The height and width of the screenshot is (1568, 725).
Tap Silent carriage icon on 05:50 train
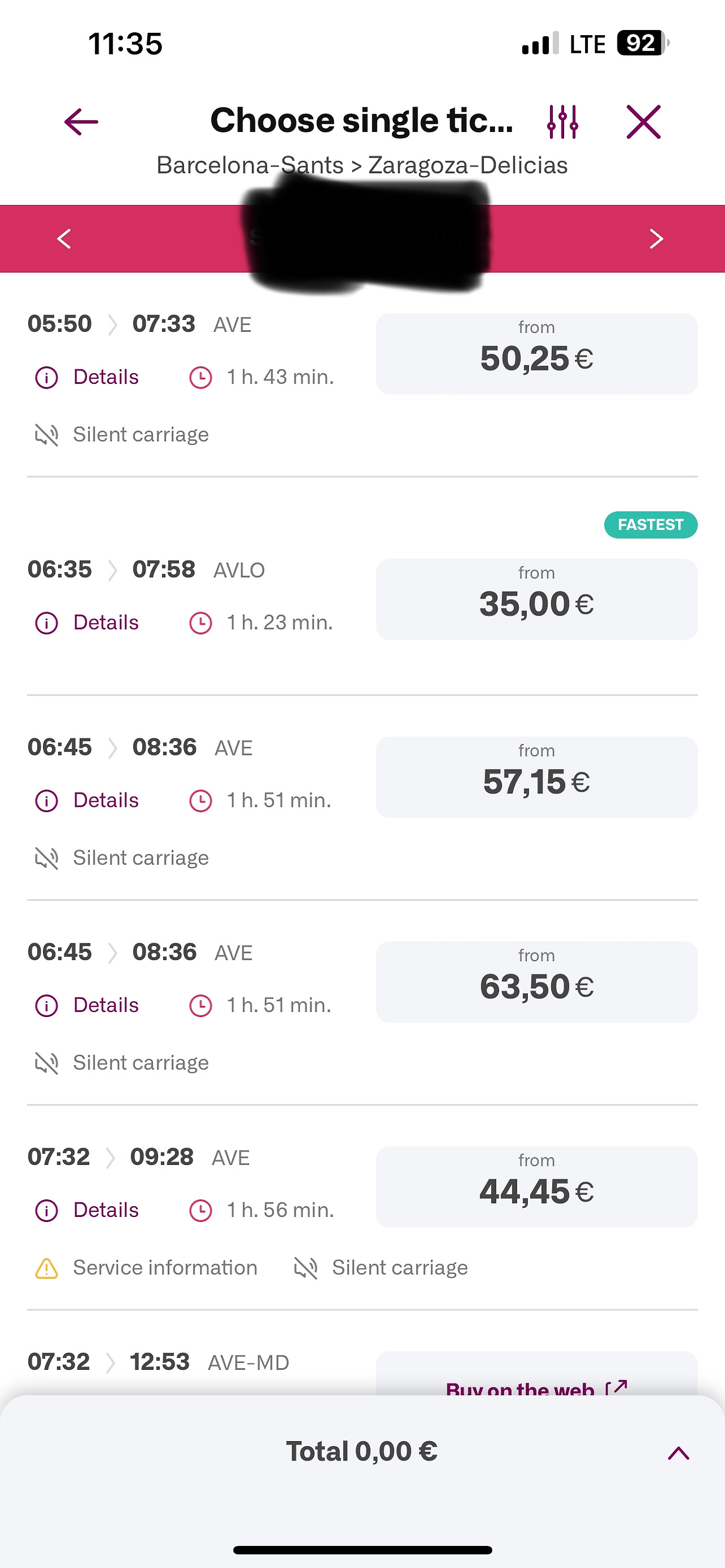click(x=47, y=434)
